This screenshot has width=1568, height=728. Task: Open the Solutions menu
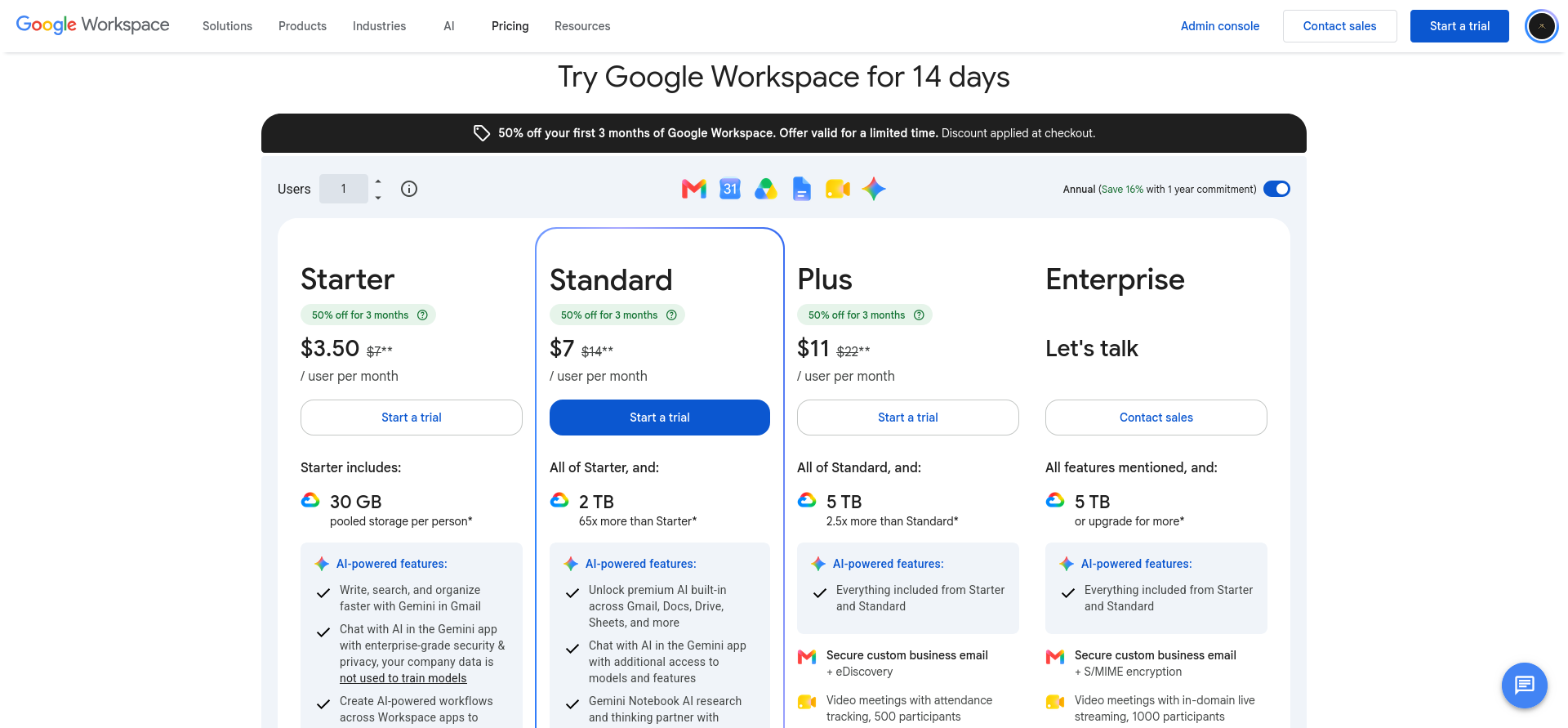pyautogui.click(x=227, y=26)
